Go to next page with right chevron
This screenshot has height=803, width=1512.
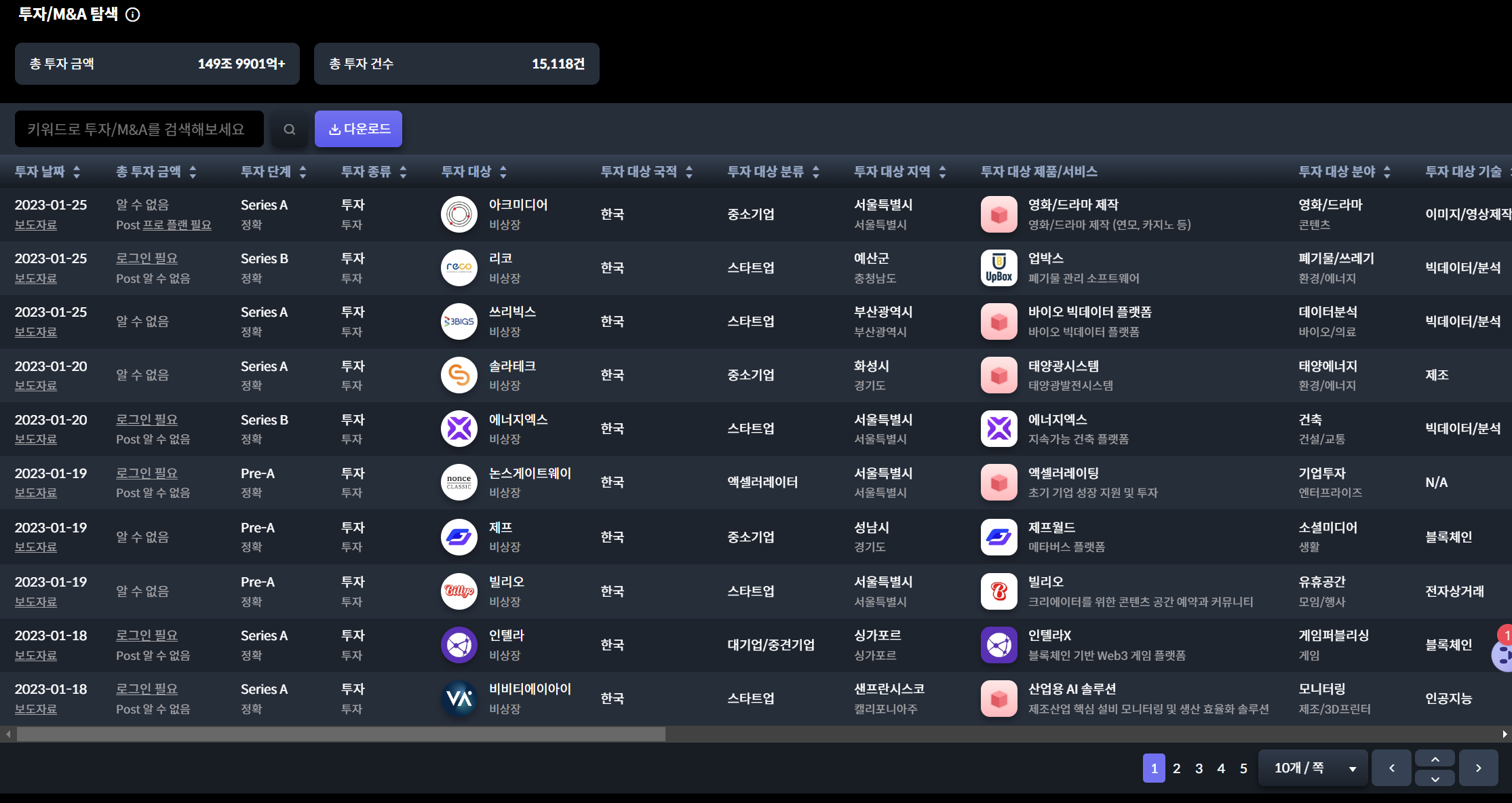click(1478, 768)
